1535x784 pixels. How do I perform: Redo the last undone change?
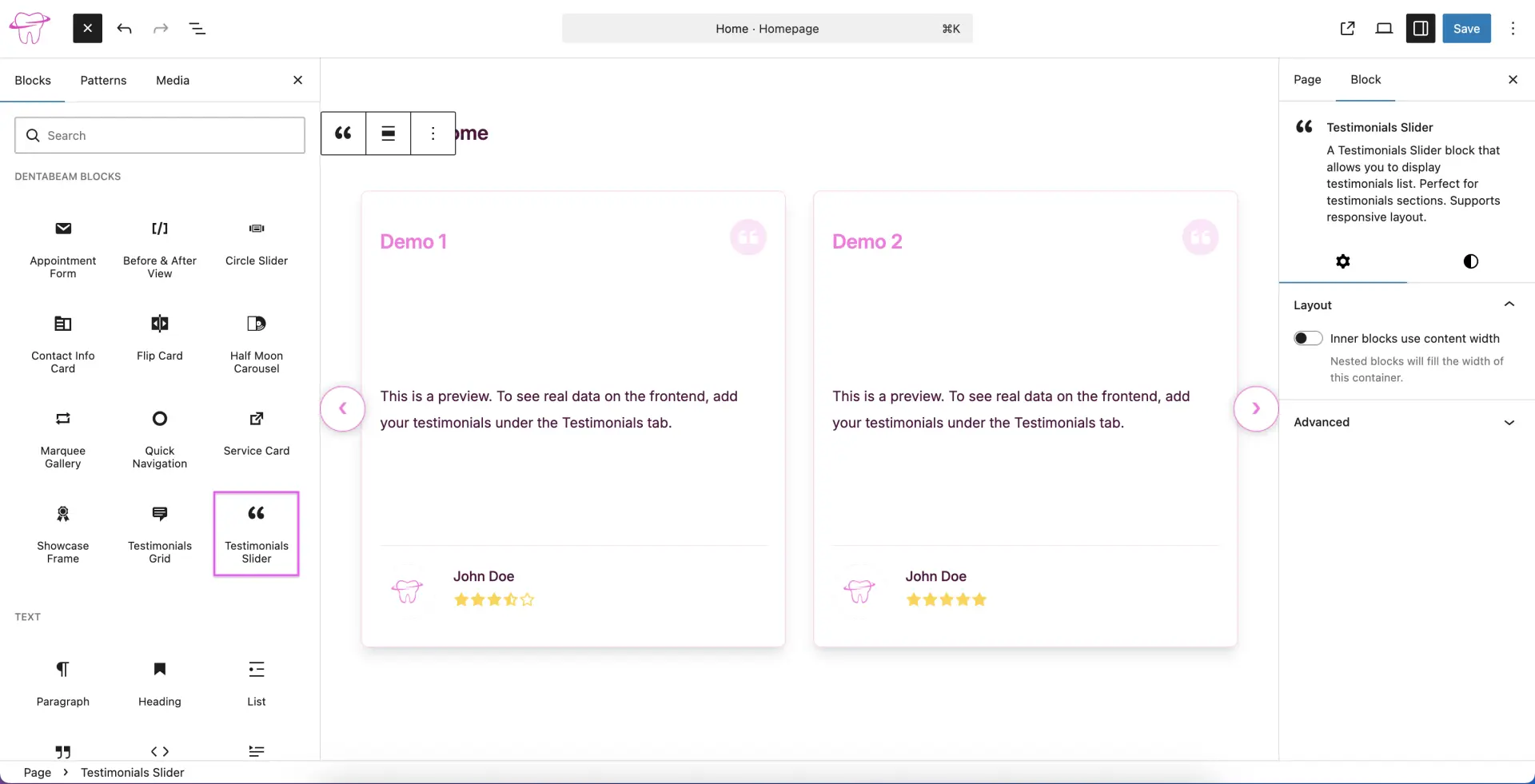click(x=161, y=29)
